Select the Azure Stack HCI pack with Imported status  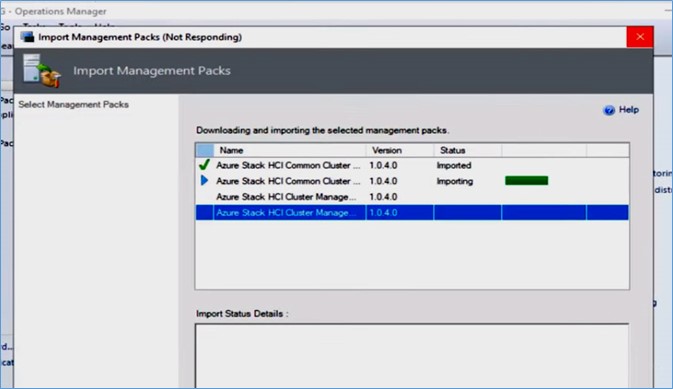click(x=412, y=165)
